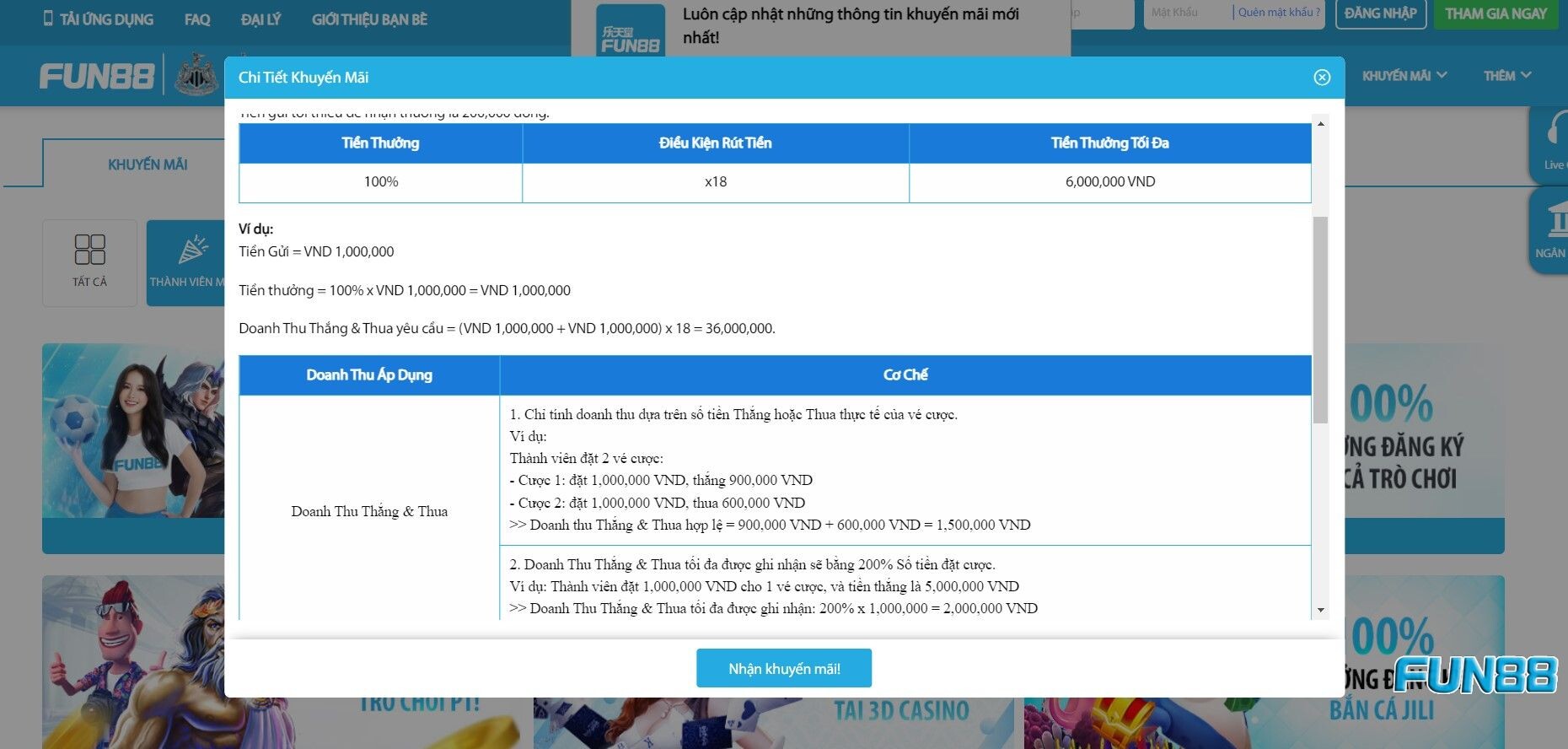Click the Tiền Thưởng Tối Đa header
The image size is (1568, 749).
pyautogui.click(x=1110, y=143)
